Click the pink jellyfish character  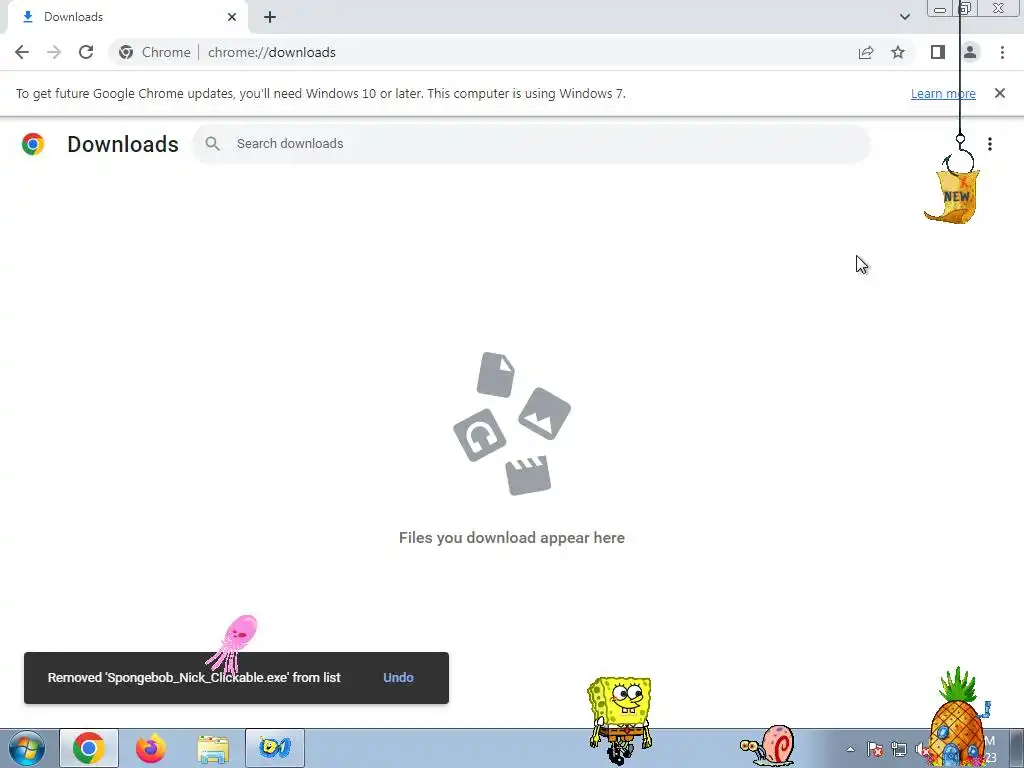pyautogui.click(x=232, y=643)
